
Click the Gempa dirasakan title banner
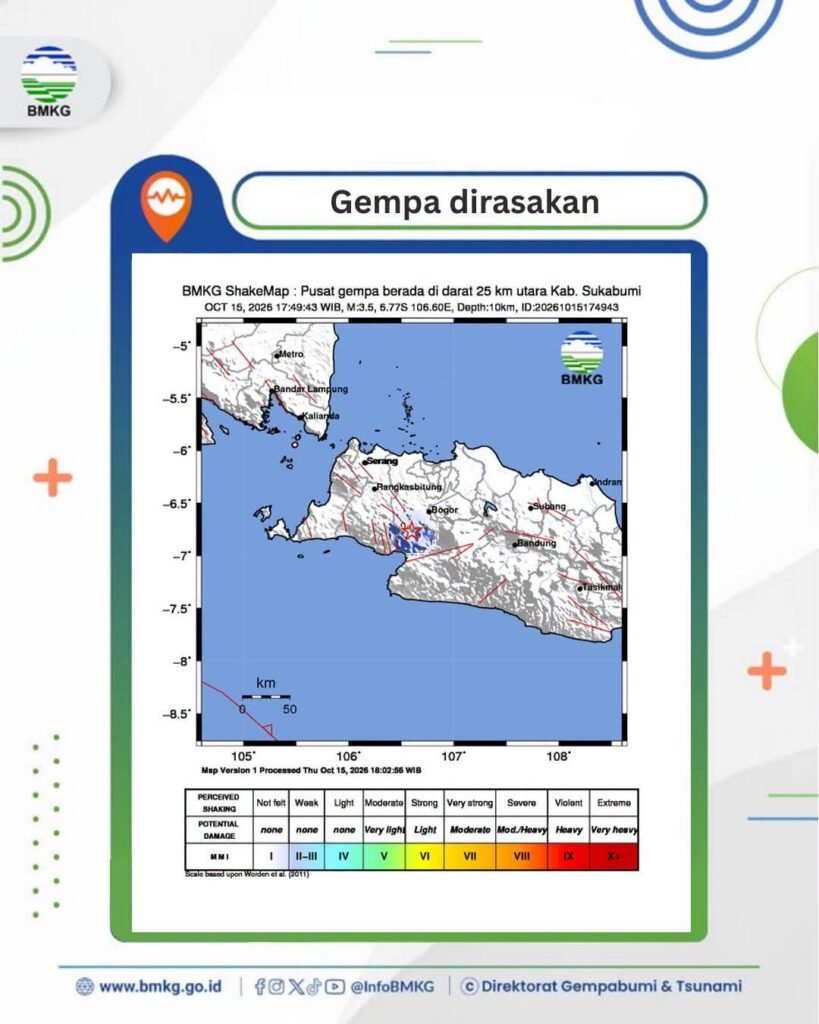click(470, 201)
